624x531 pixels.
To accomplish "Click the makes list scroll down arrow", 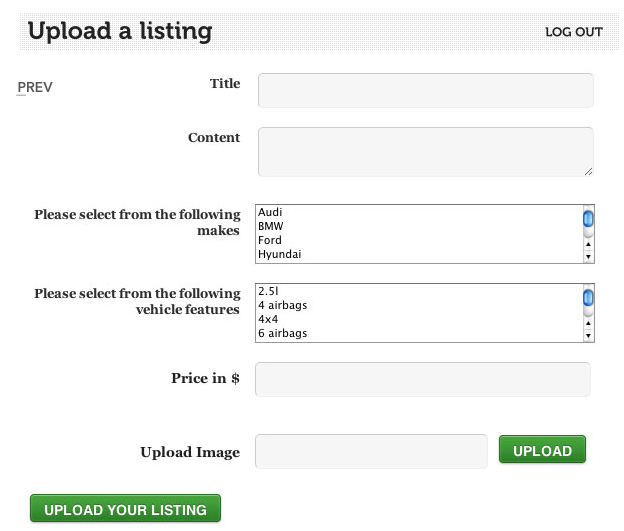I will pos(588,257).
